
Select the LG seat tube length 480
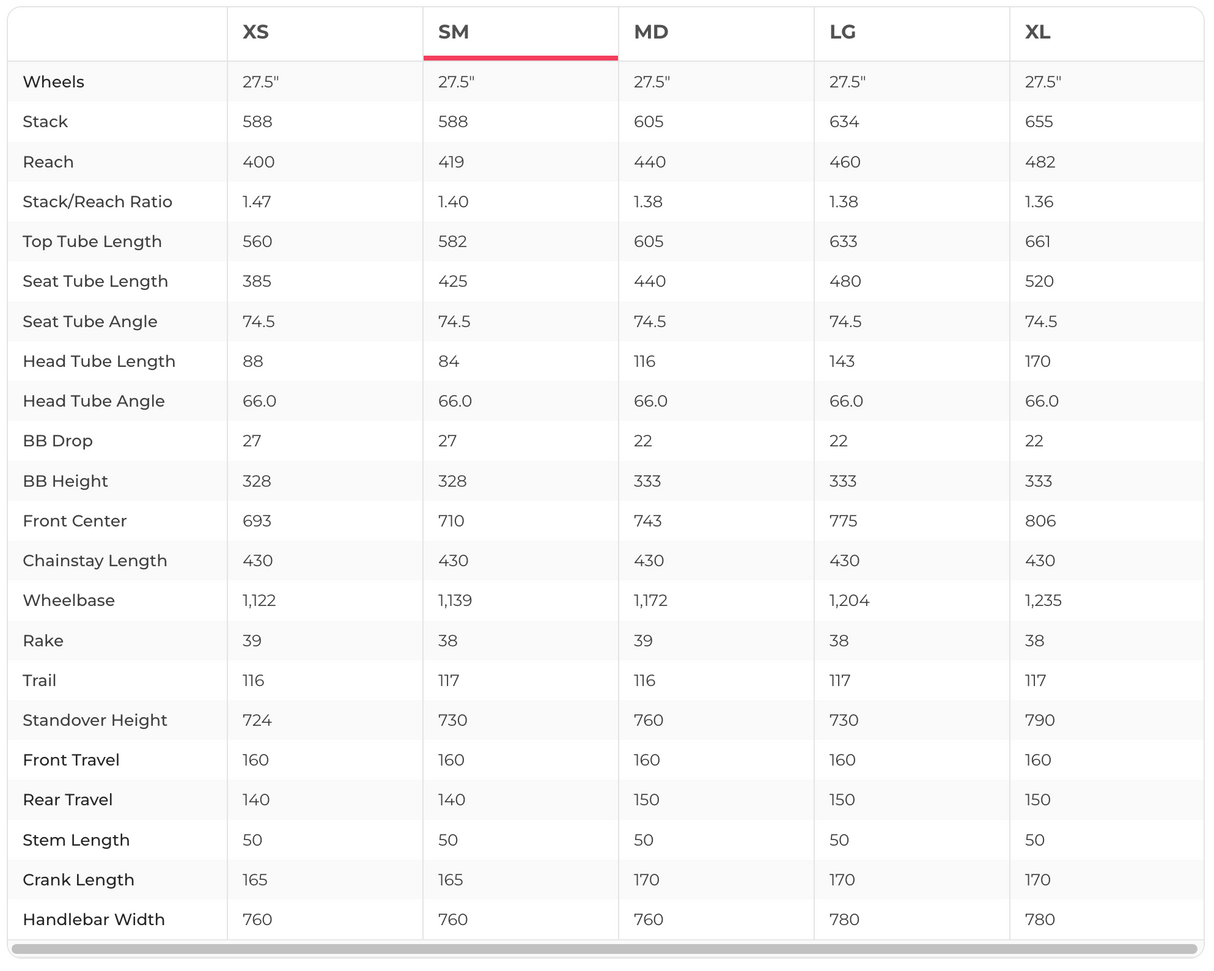coord(845,282)
